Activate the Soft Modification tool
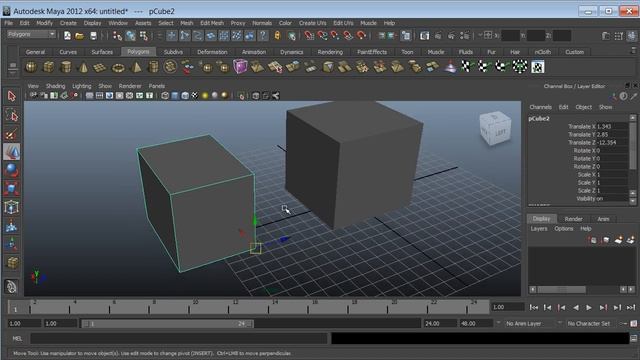The height and width of the screenshot is (360, 640). pos(11,226)
